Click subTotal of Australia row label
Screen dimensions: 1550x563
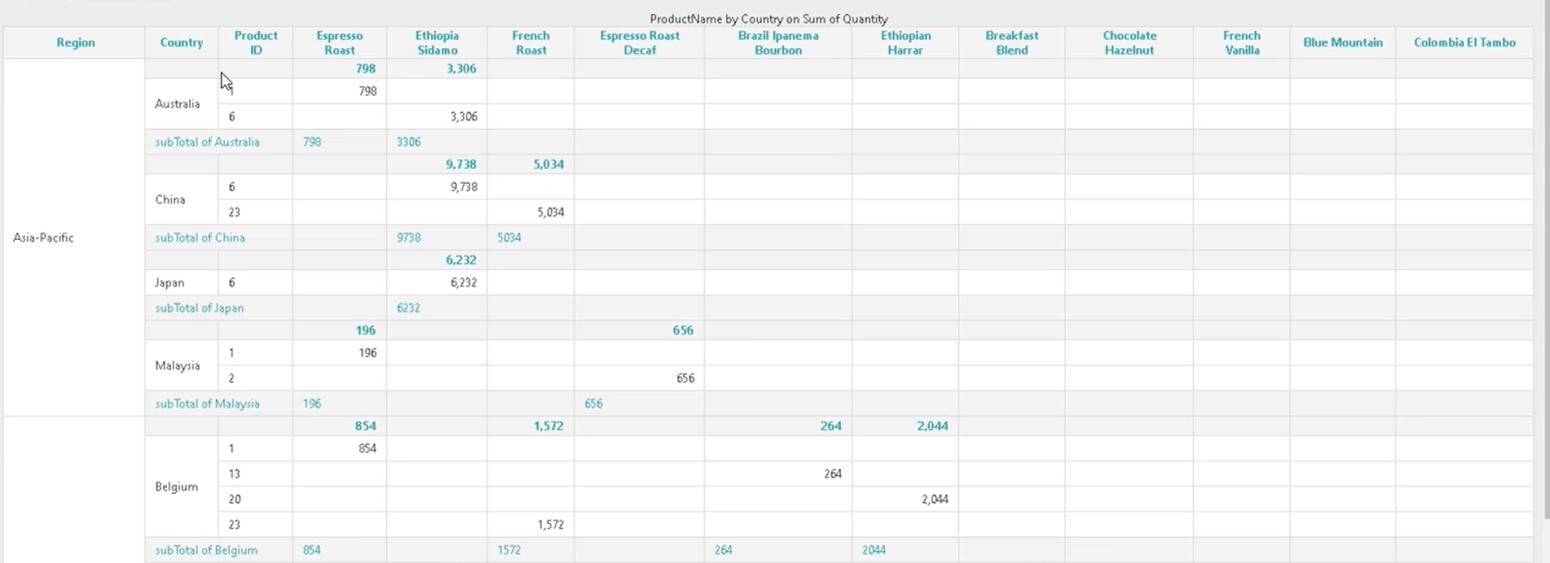coord(207,142)
